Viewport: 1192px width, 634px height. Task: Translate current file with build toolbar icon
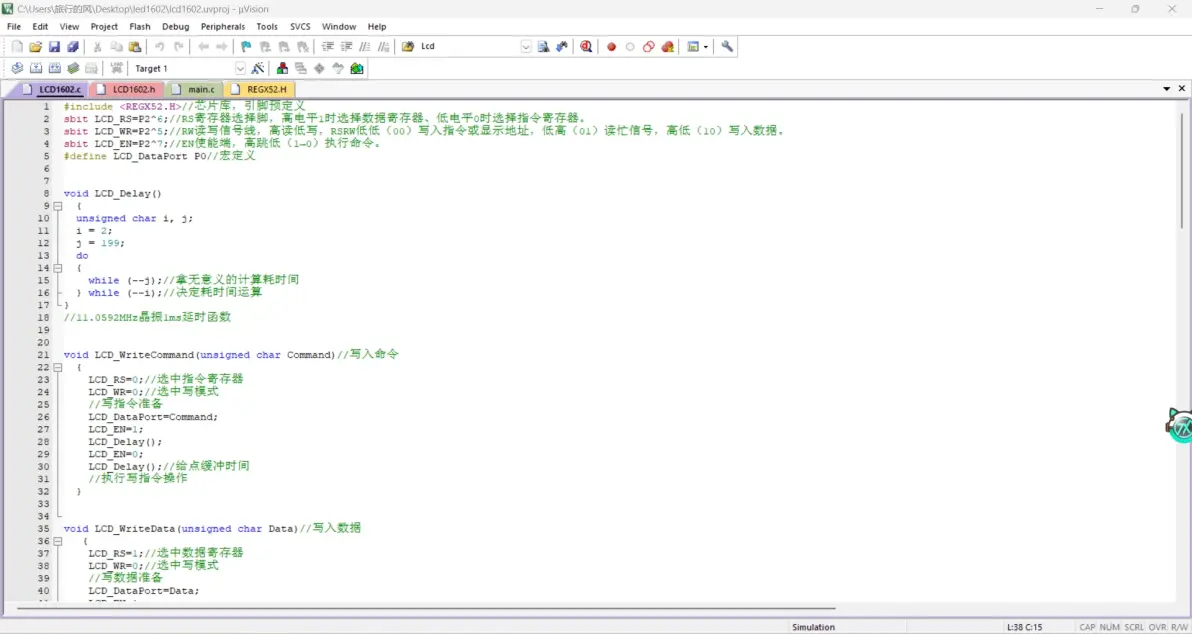tap(17, 68)
